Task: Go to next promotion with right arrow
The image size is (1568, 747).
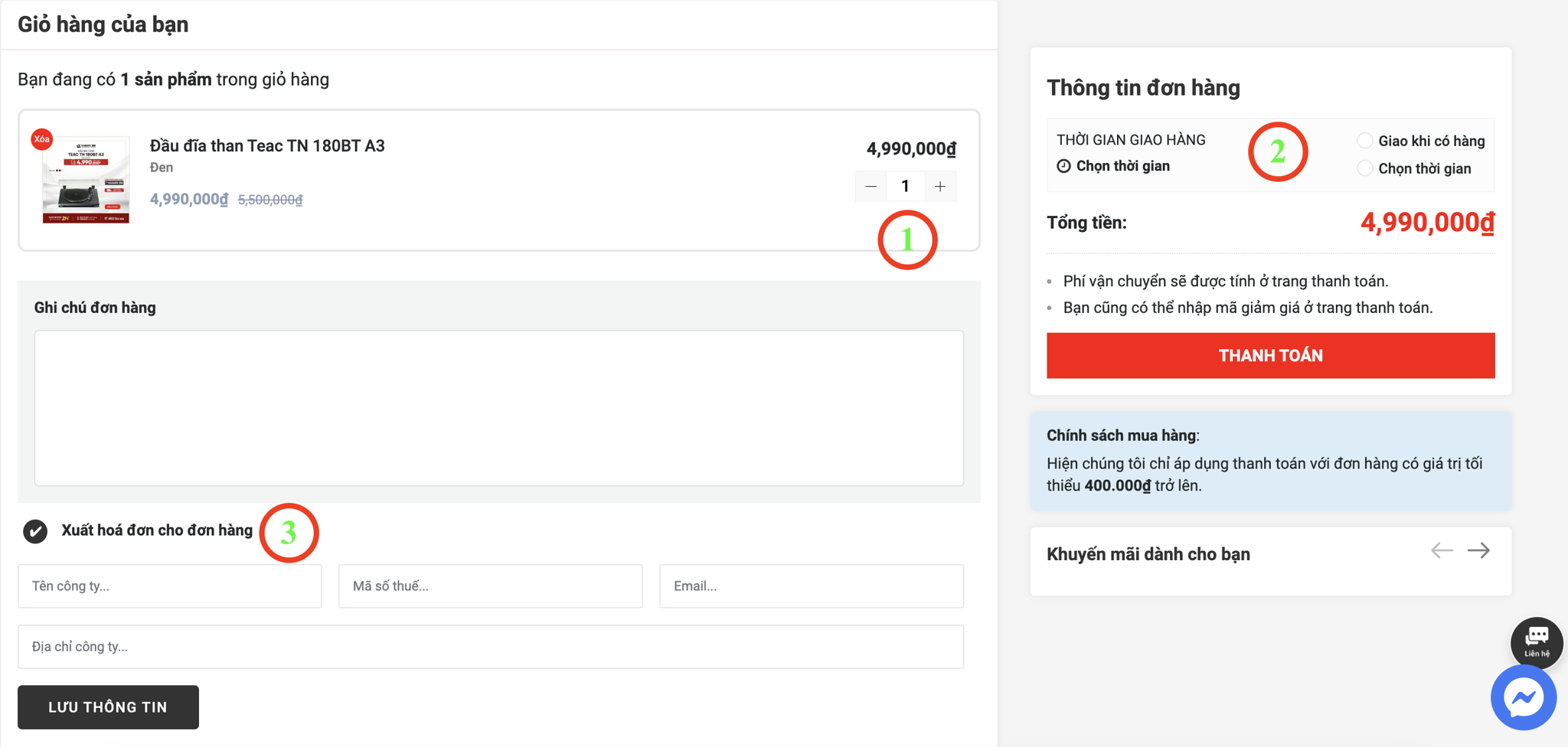Action: point(1478,551)
